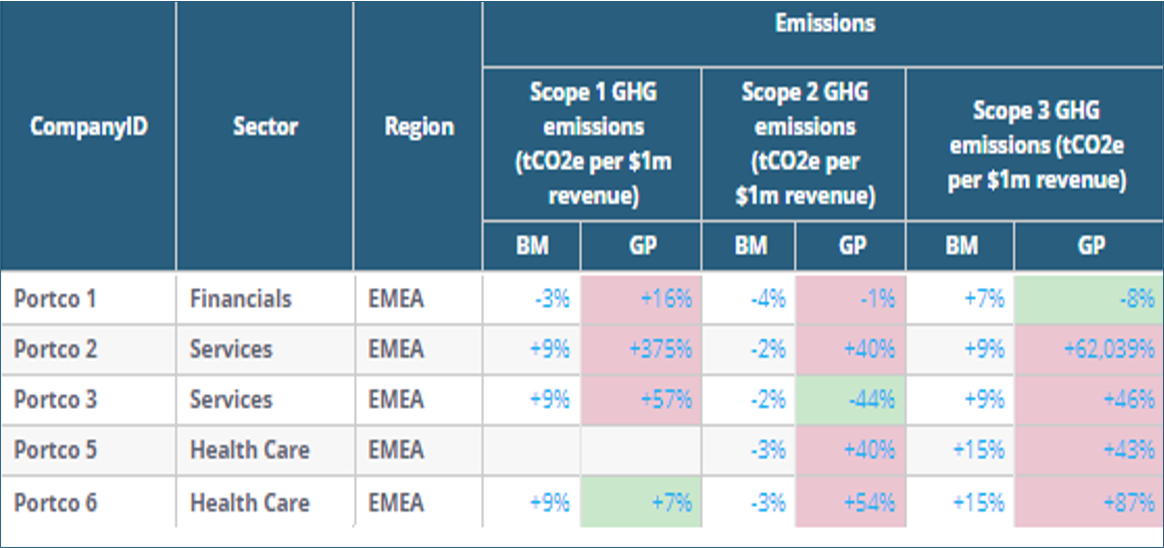Viewport: 1164px width, 548px height.
Task: Select the green +7% Portco 6 cell
Action: click(641, 502)
